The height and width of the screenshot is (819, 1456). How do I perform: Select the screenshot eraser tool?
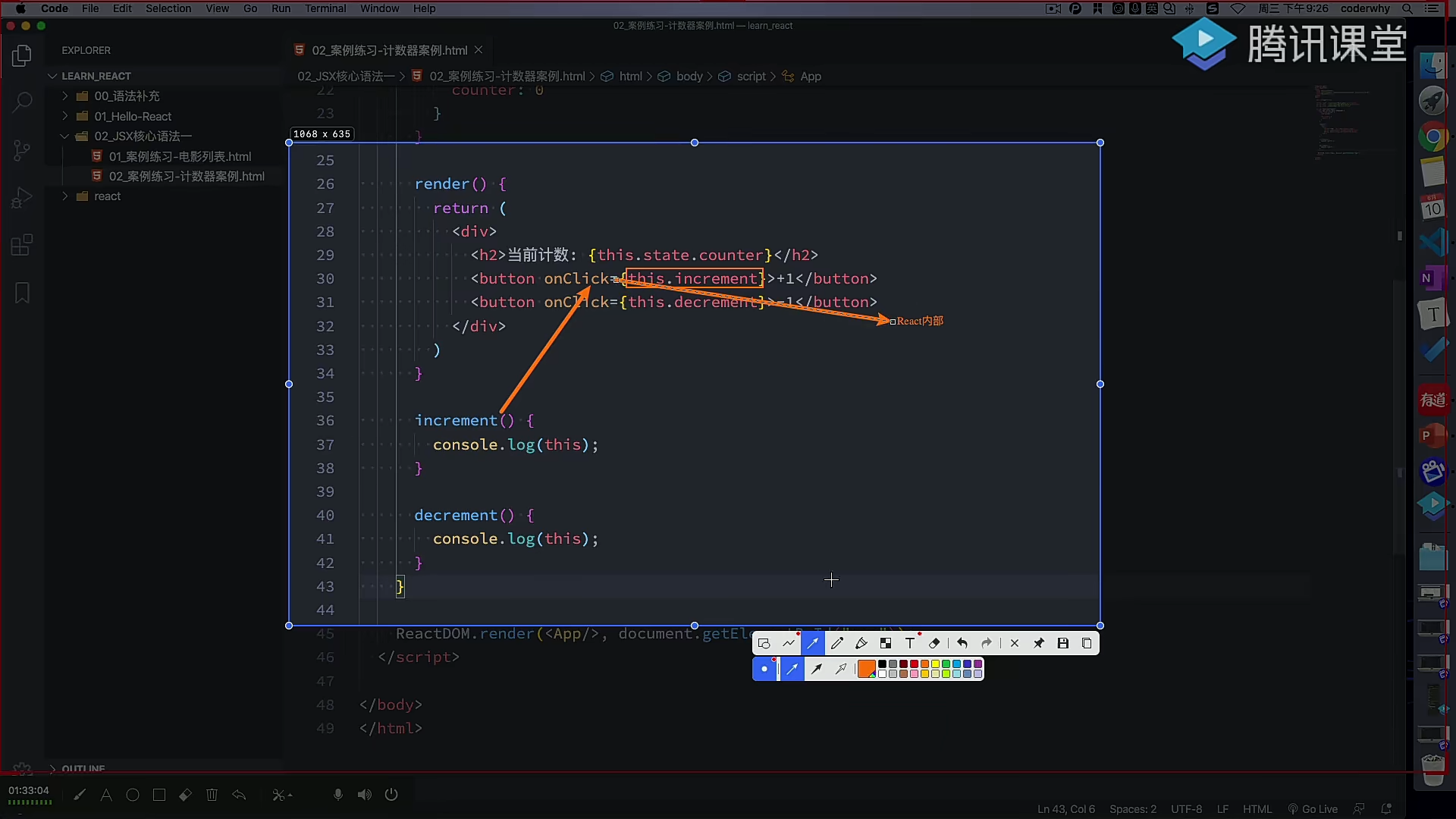(934, 643)
